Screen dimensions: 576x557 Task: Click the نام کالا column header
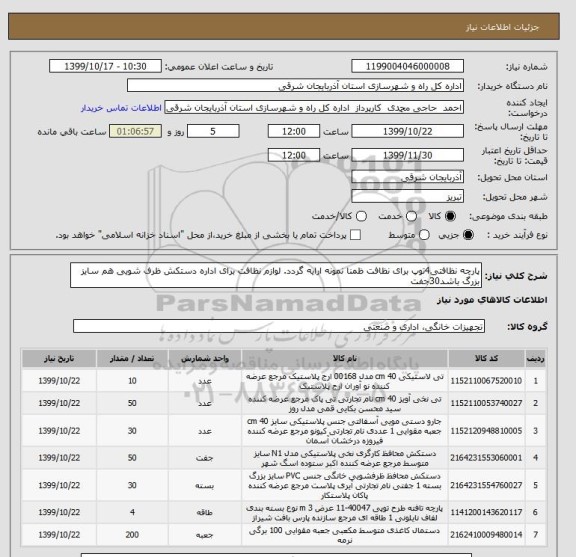345,359
